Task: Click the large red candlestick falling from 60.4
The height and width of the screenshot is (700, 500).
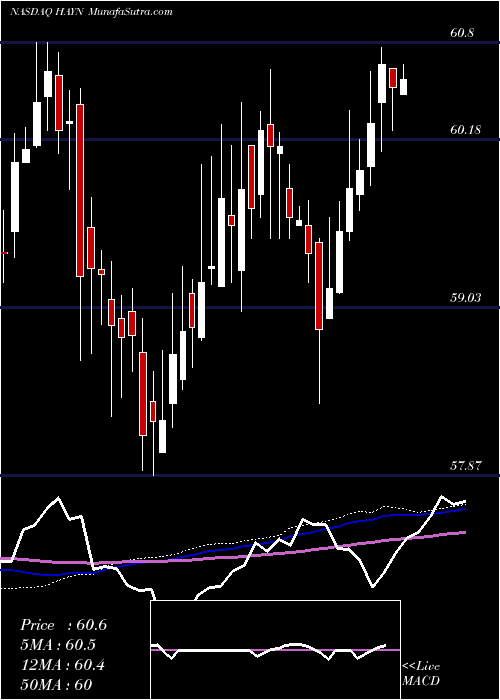Action: [80, 190]
